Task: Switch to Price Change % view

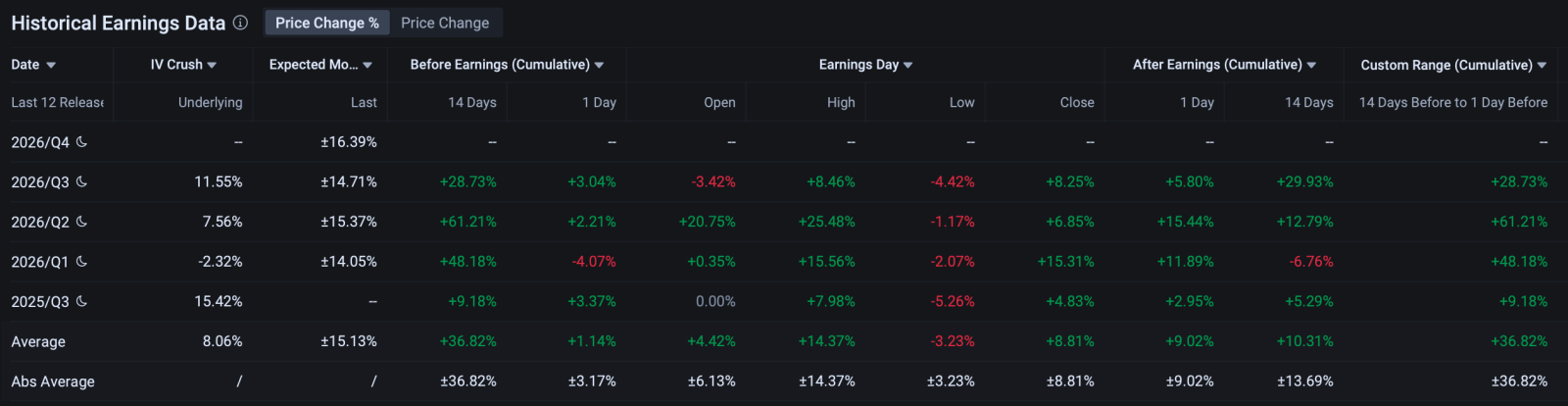Action: coord(327,23)
